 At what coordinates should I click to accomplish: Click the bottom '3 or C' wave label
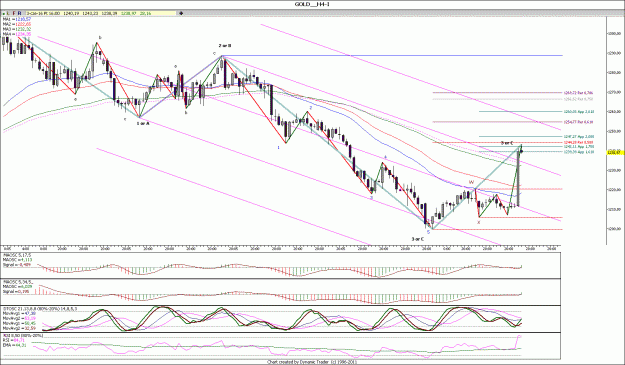tap(418, 239)
